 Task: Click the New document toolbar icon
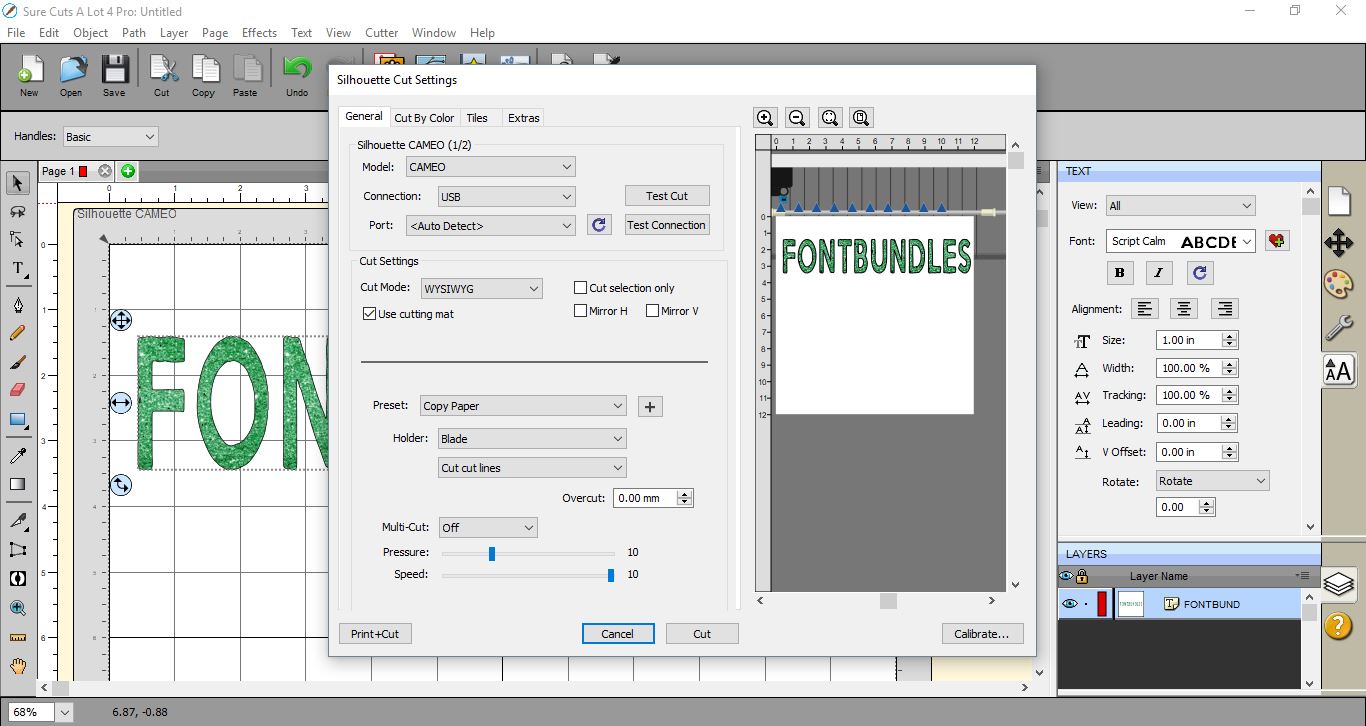pos(29,75)
